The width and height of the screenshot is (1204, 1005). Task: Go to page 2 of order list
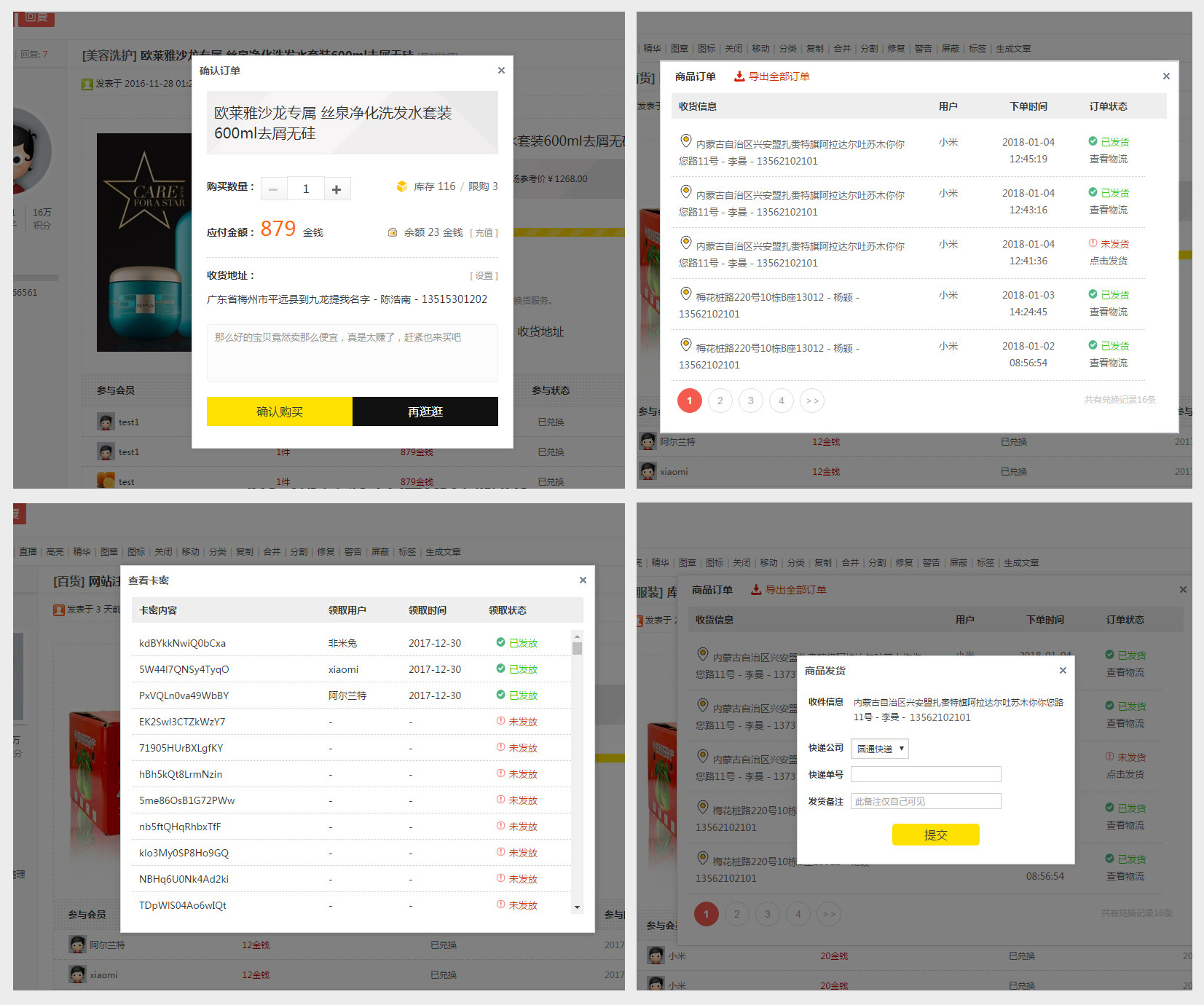point(720,401)
